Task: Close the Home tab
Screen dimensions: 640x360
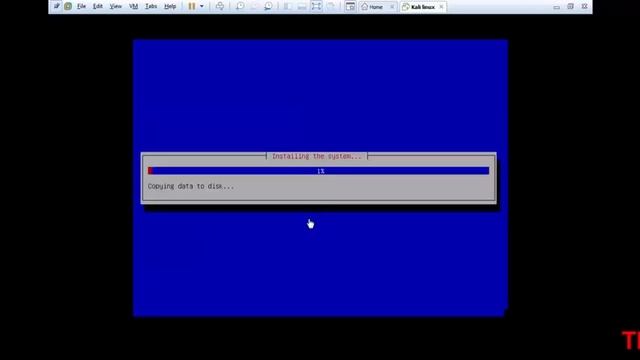Action: tap(392, 7)
